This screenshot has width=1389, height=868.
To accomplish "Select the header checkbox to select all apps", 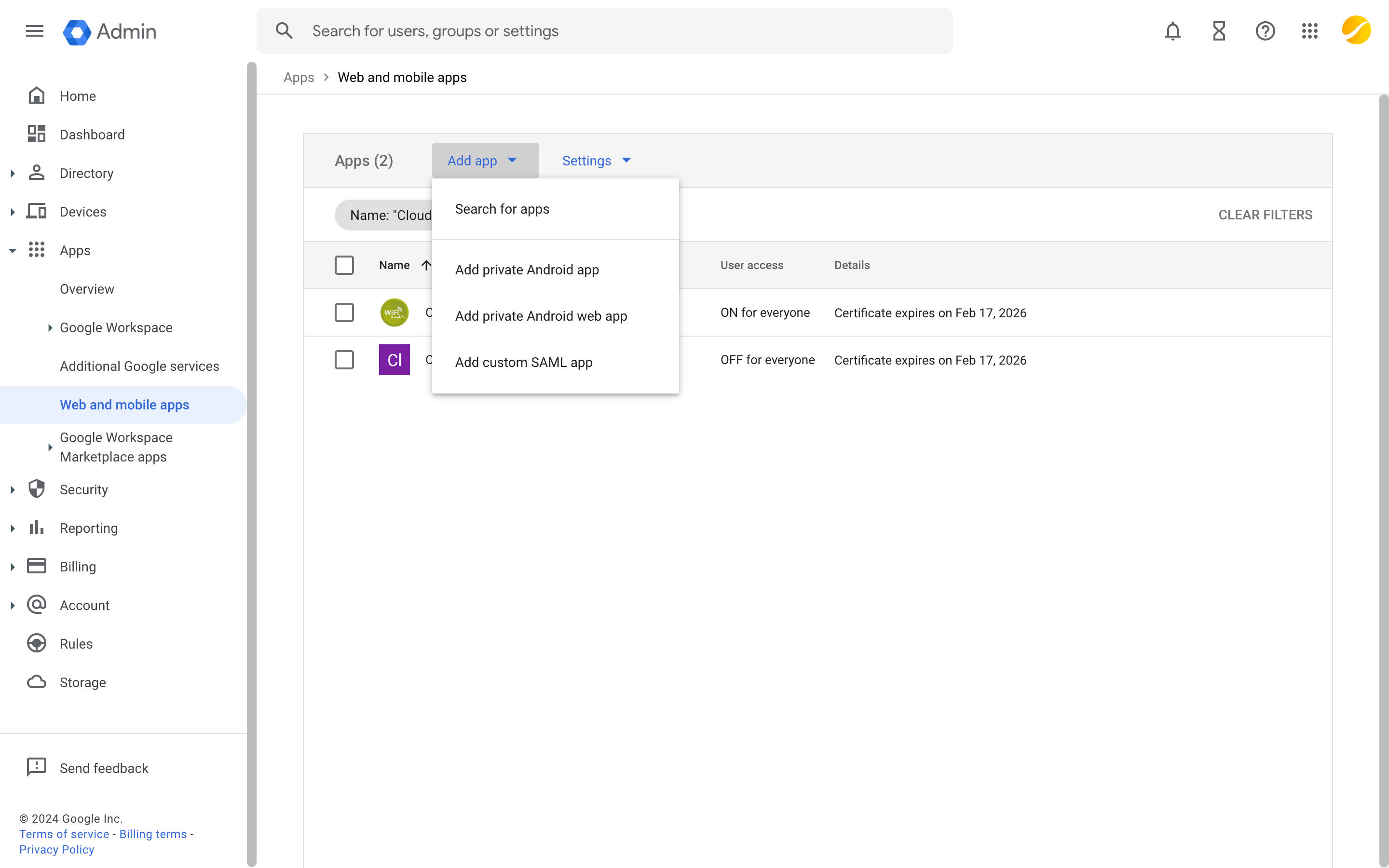I will coord(344,265).
